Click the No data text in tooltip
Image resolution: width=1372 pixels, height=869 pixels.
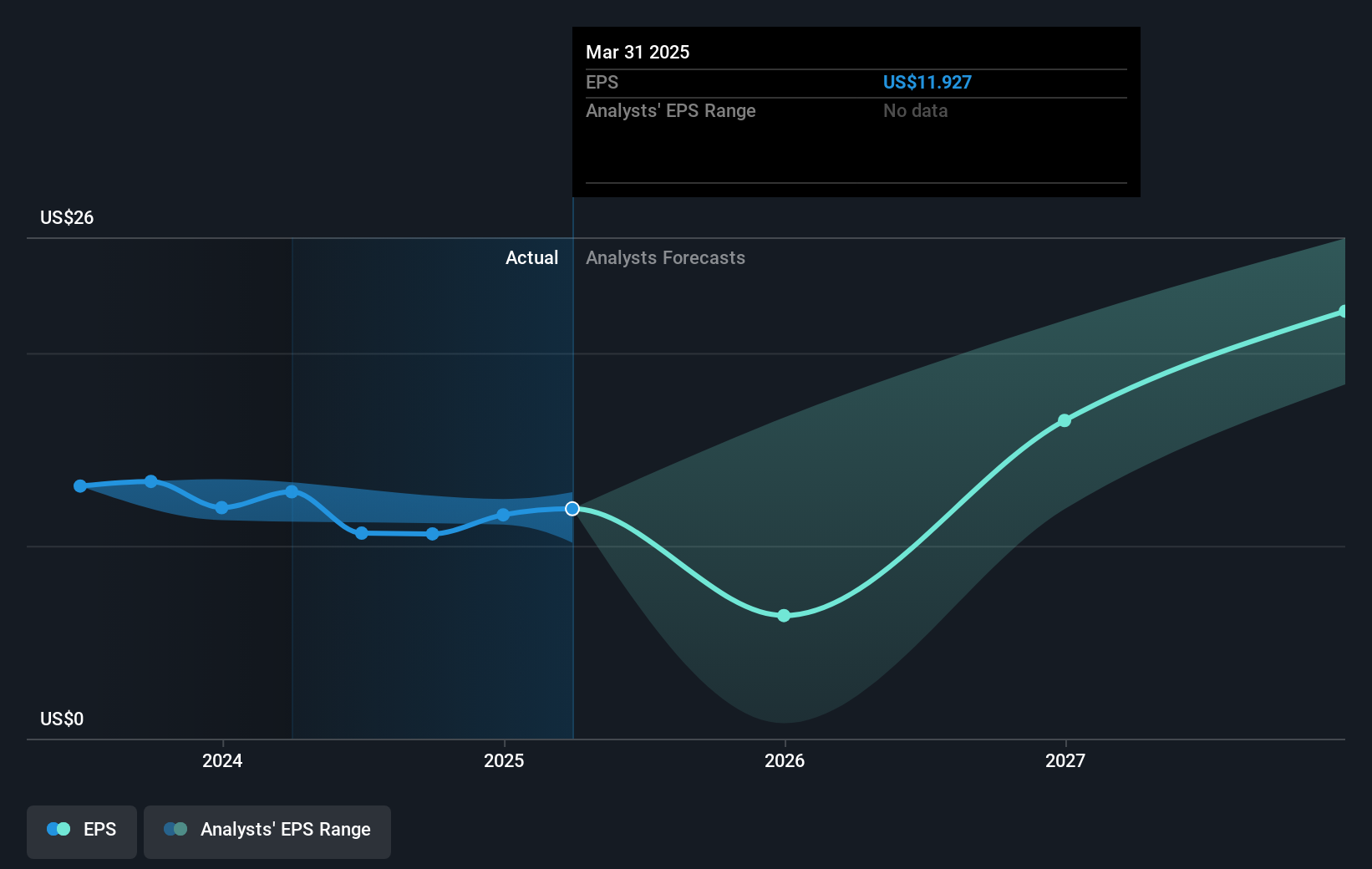(x=916, y=110)
